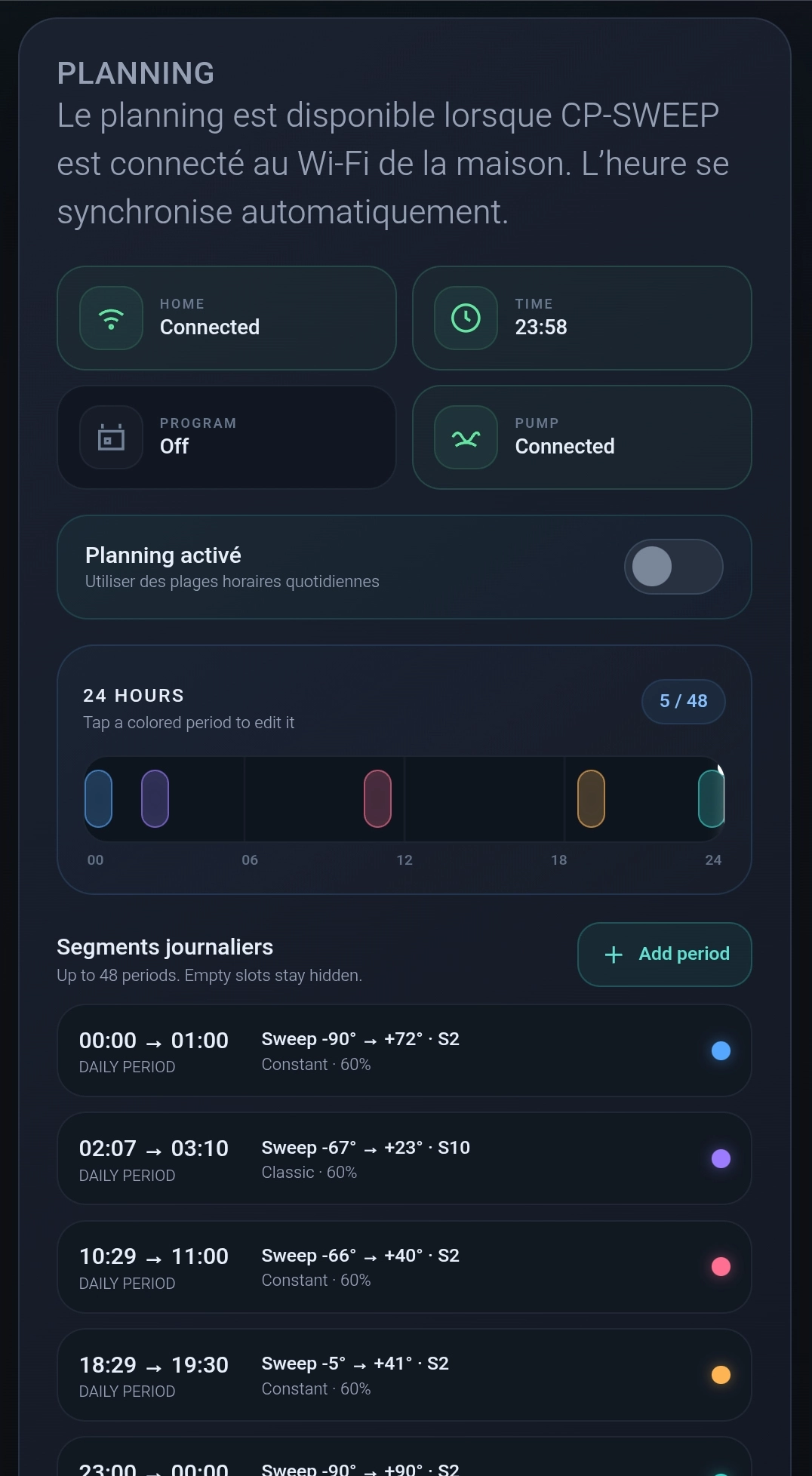Click the purple dot of 02:07 segment
Screen dimensions: 812x1476
click(721, 1158)
